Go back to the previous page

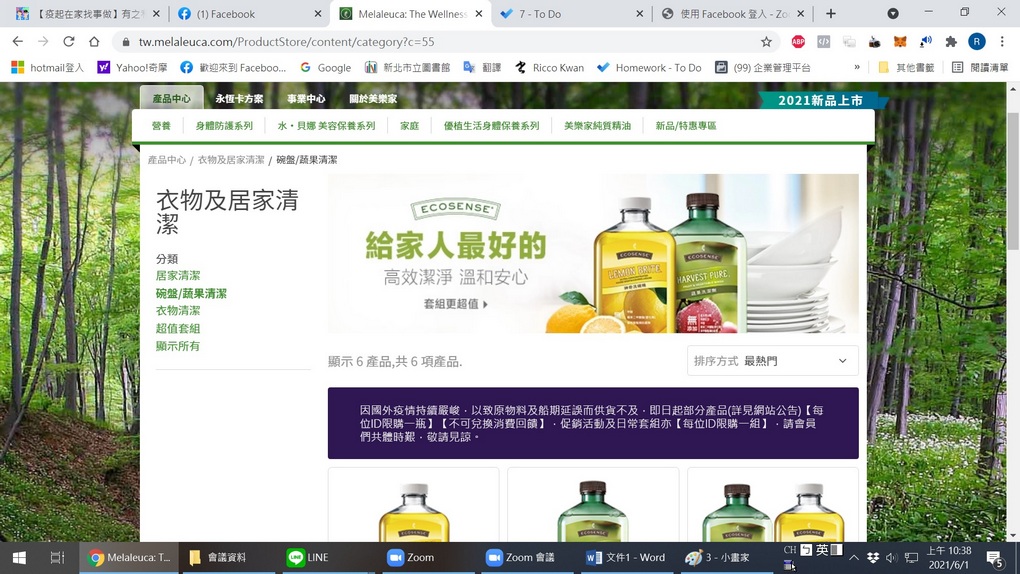(x=18, y=42)
